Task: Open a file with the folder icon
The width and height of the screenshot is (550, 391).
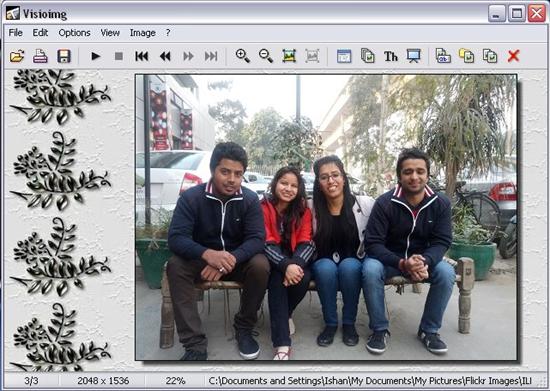Action: (x=17, y=56)
